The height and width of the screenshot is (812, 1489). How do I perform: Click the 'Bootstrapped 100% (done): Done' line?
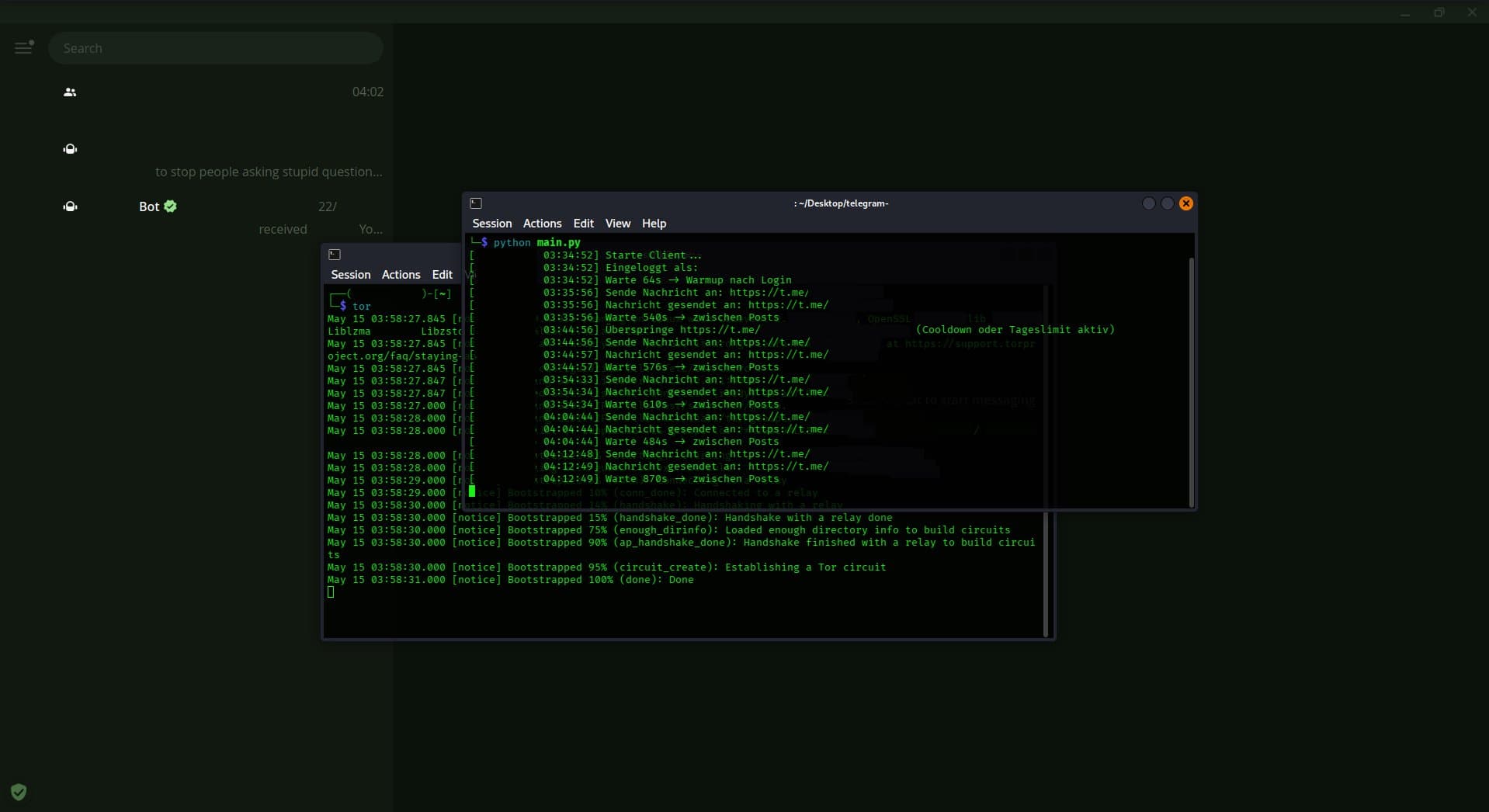pos(510,580)
